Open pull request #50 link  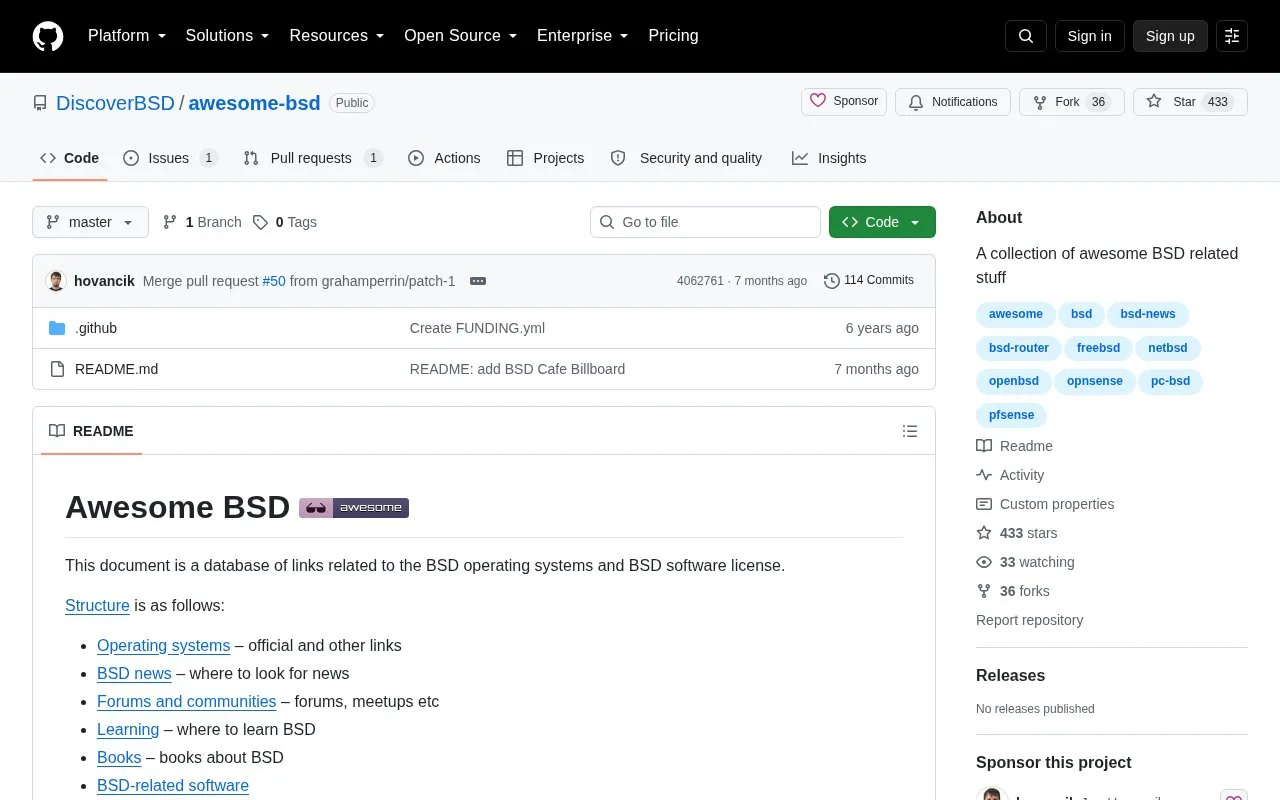click(274, 281)
